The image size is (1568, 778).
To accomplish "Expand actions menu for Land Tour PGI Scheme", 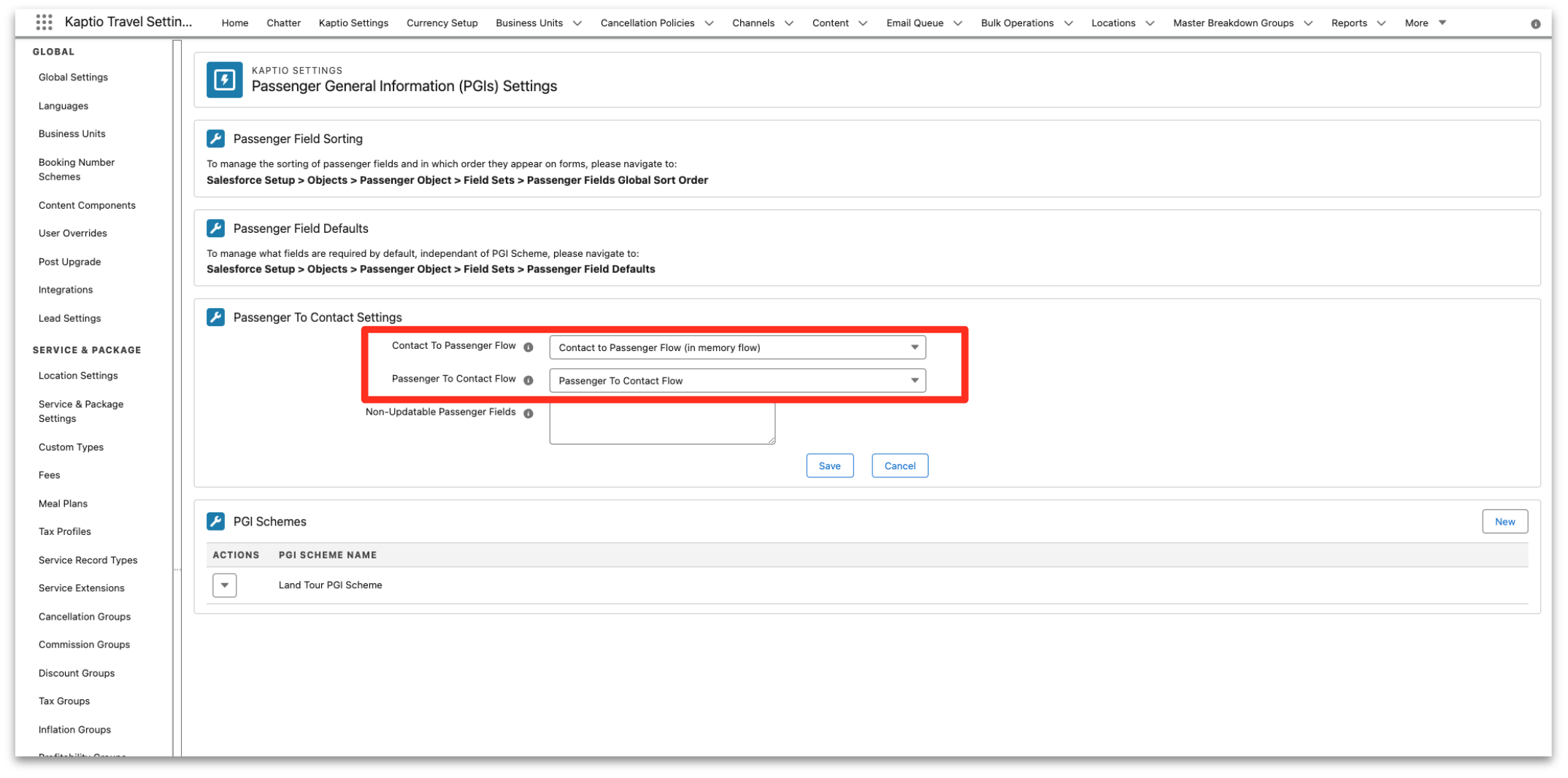I will [x=224, y=585].
